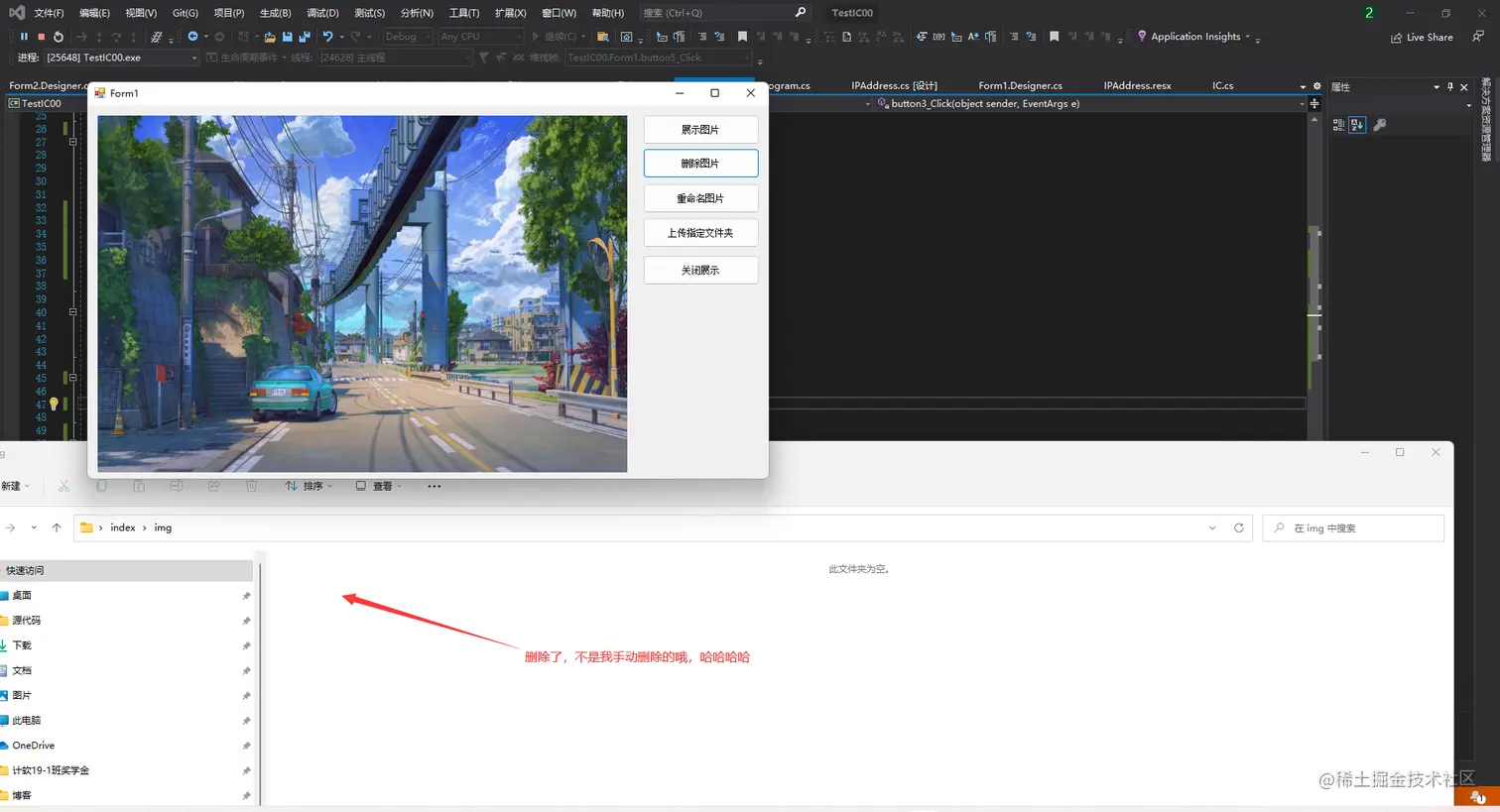Click the 重命名图片 button in Form1
This screenshot has height=812, width=1500.
click(700, 198)
